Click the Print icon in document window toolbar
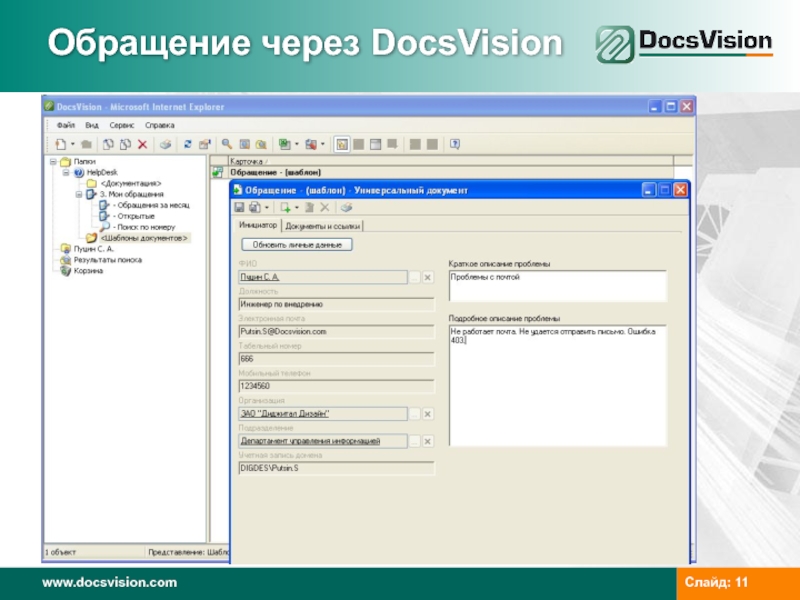This screenshot has width=800, height=600. pos(346,208)
